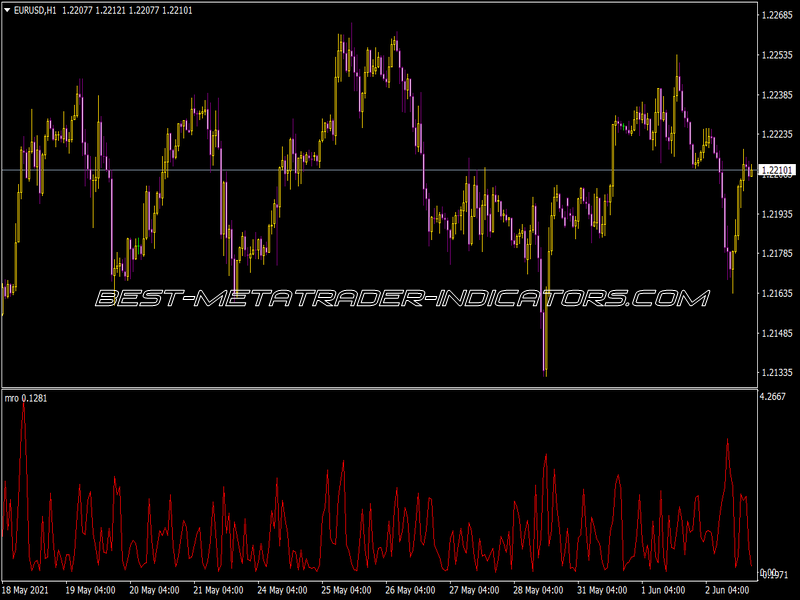This screenshot has height=600, width=800.
Task: Click price scale value 1.22385
Action: click(x=777, y=95)
